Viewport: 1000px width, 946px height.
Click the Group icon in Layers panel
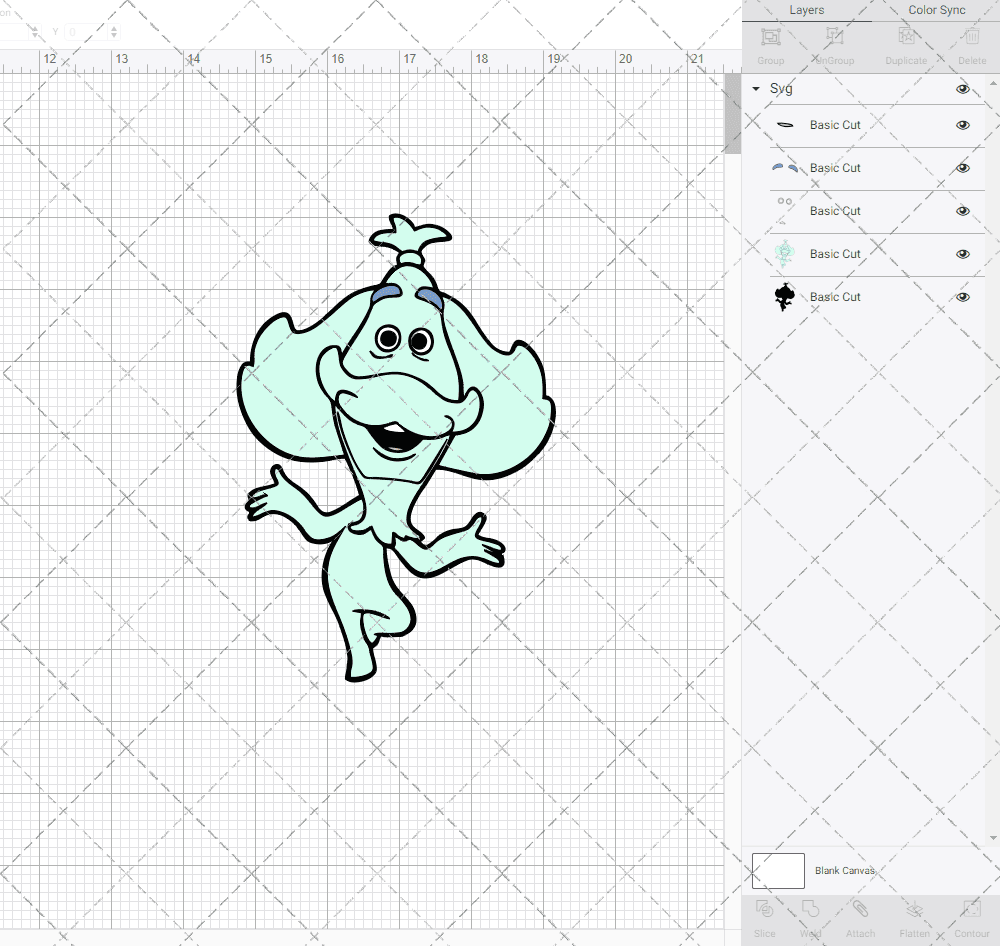pyautogui.click(x=770, y=38)
